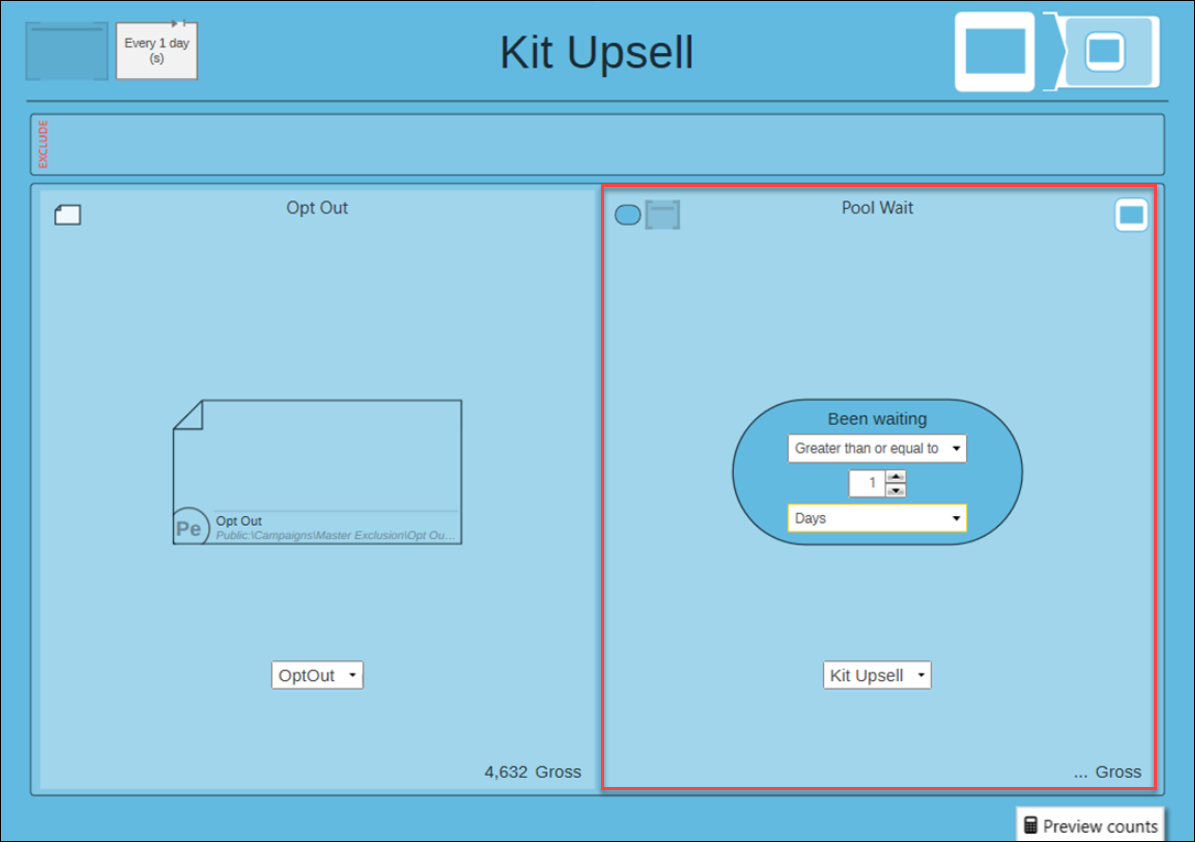Open the Opt Out selection card
The width and height of the screenshot is (1195, 842).
tap(317, 472)
